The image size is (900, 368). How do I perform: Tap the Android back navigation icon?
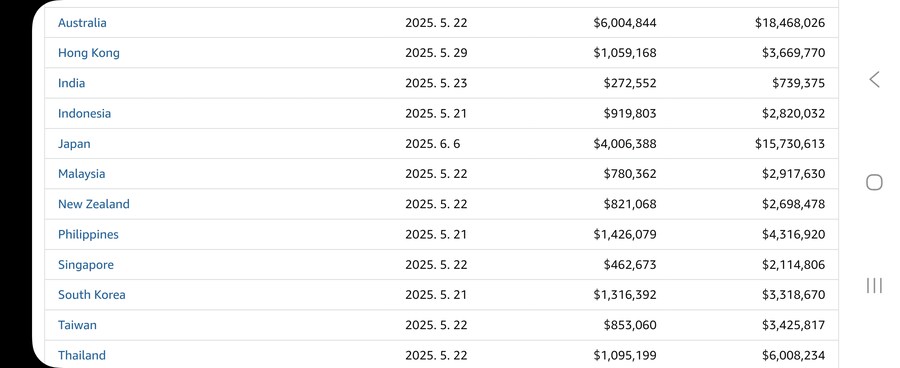[874, 79]
